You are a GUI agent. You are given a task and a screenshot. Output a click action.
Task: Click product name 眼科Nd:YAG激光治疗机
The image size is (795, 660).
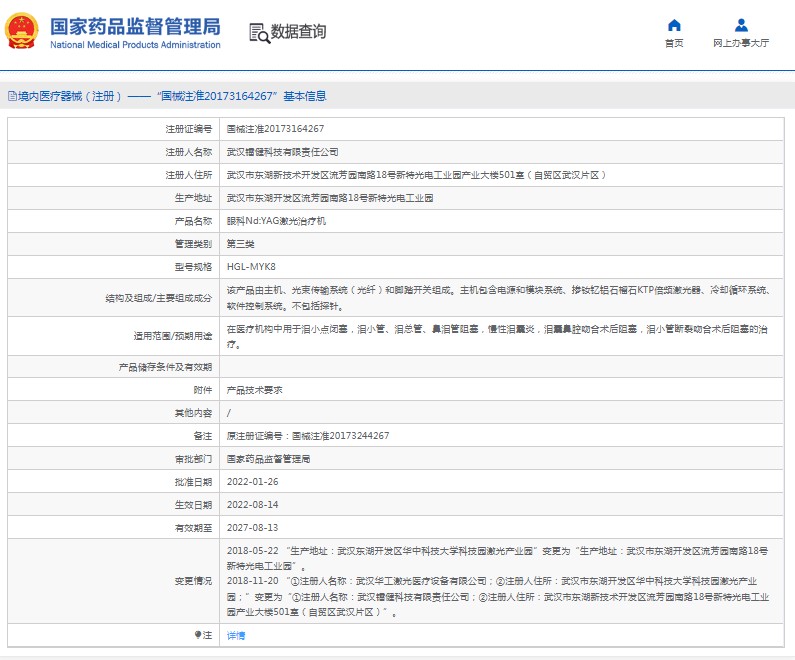[x=276, y=221]
